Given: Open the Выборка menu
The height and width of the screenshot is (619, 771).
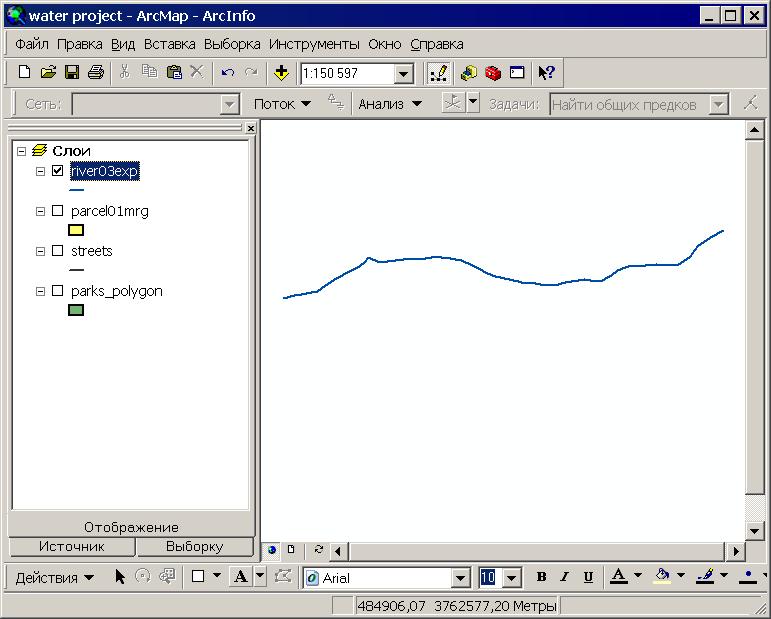Looking at the screenshot, I should (232, 44).
